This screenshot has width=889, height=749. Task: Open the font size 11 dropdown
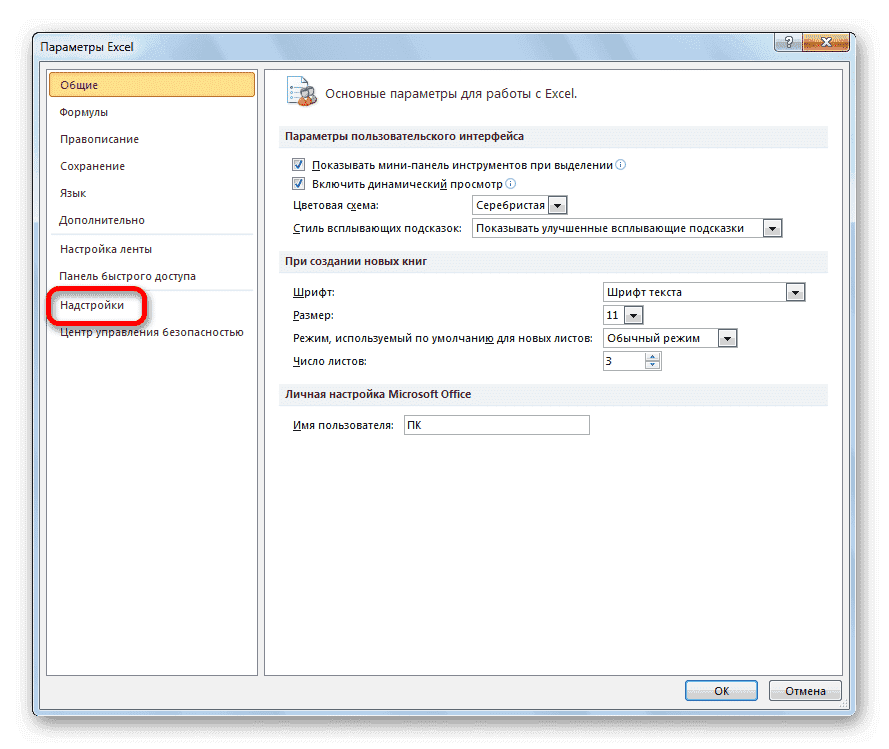coord(634,314)
